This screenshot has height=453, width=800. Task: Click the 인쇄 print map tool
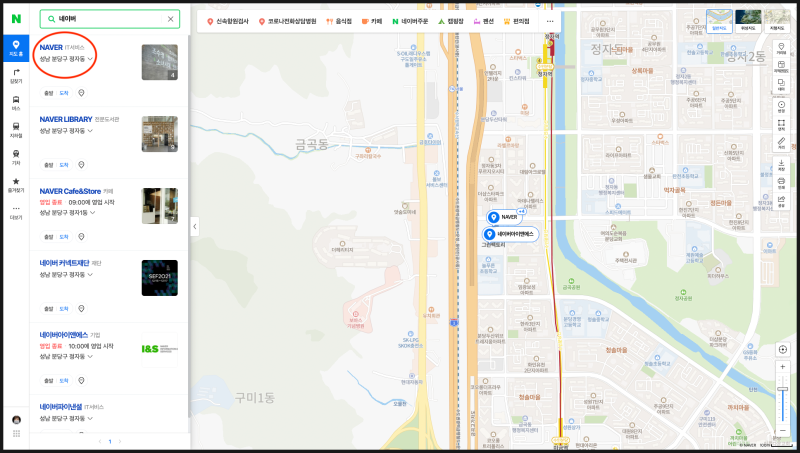(x=781, y=183)
